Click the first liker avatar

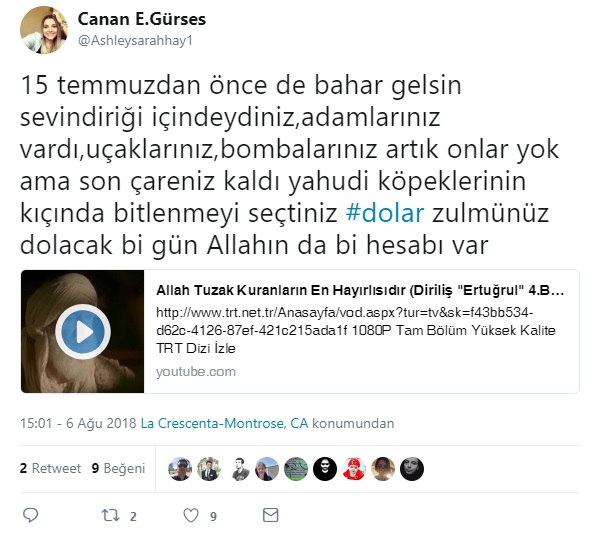click(x=180, y=469)
